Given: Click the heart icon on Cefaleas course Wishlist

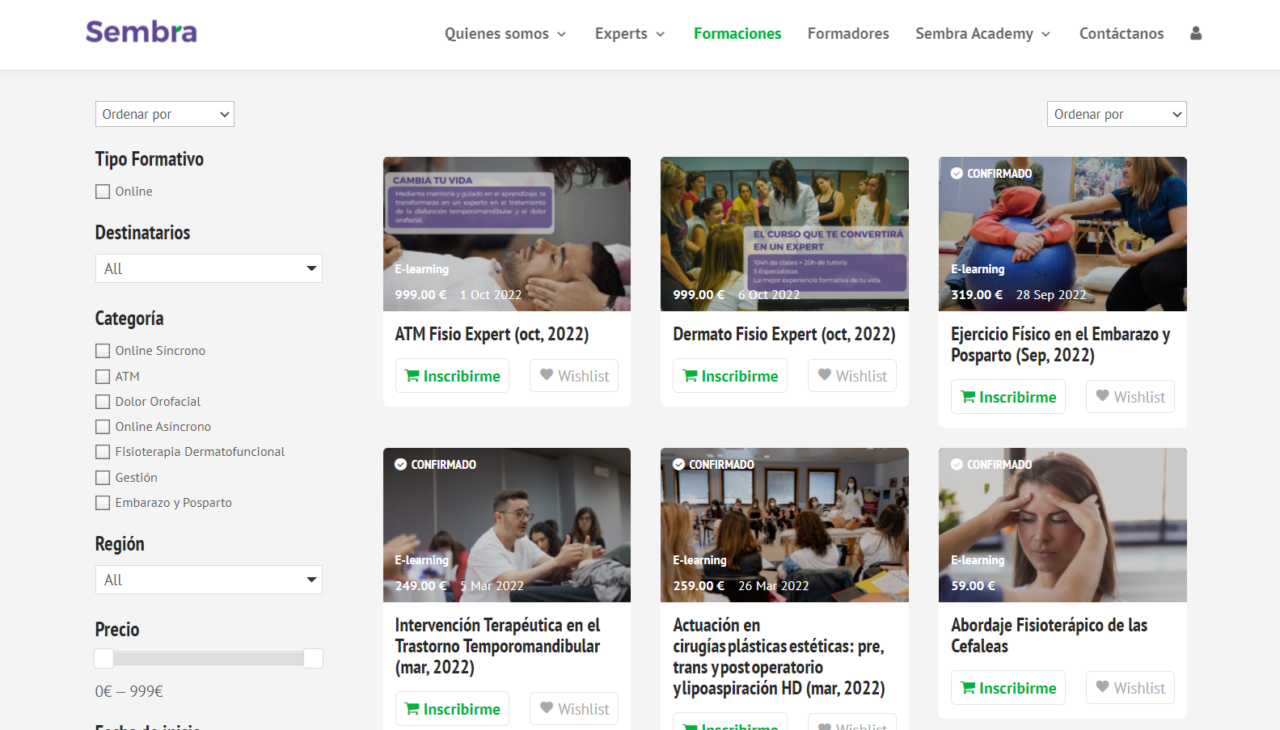Looking at the screenshot, I should (x=1103, y=687).
